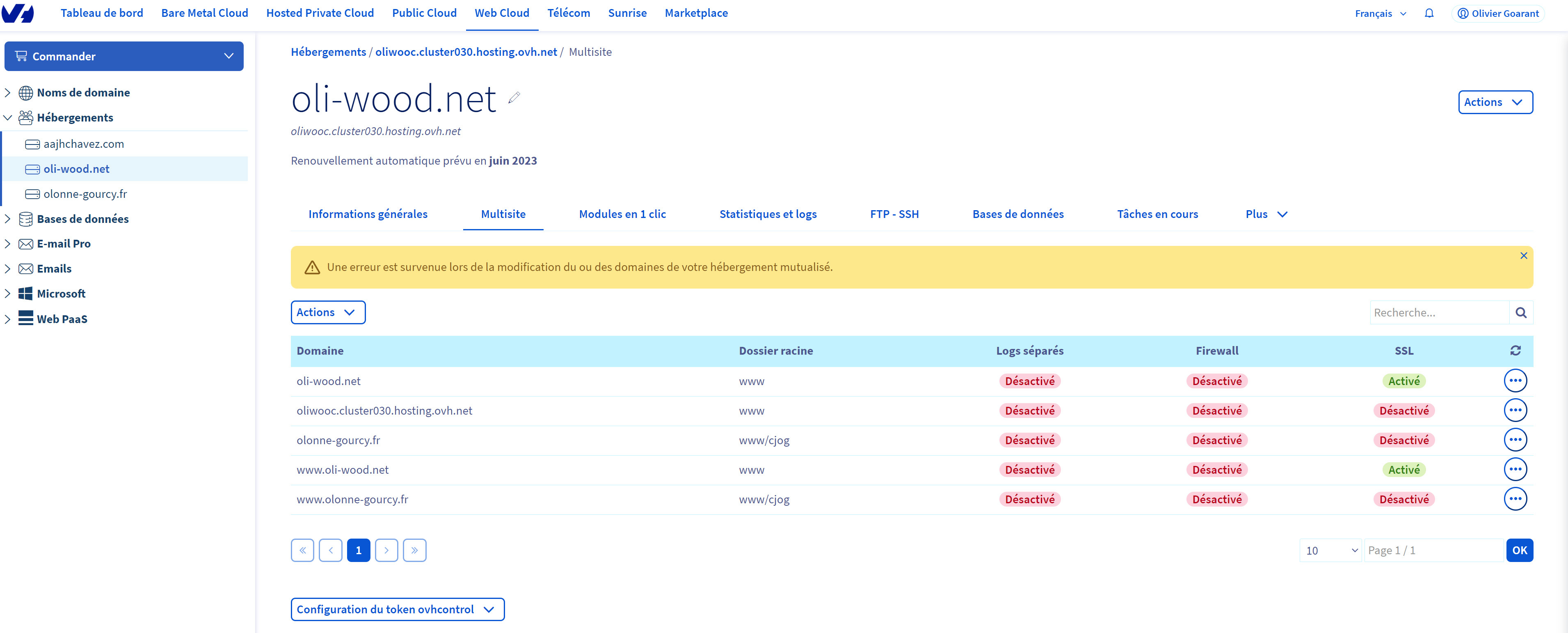Open the notifications bell icon
1568x633 pixels.
[x=1429, y=14]
